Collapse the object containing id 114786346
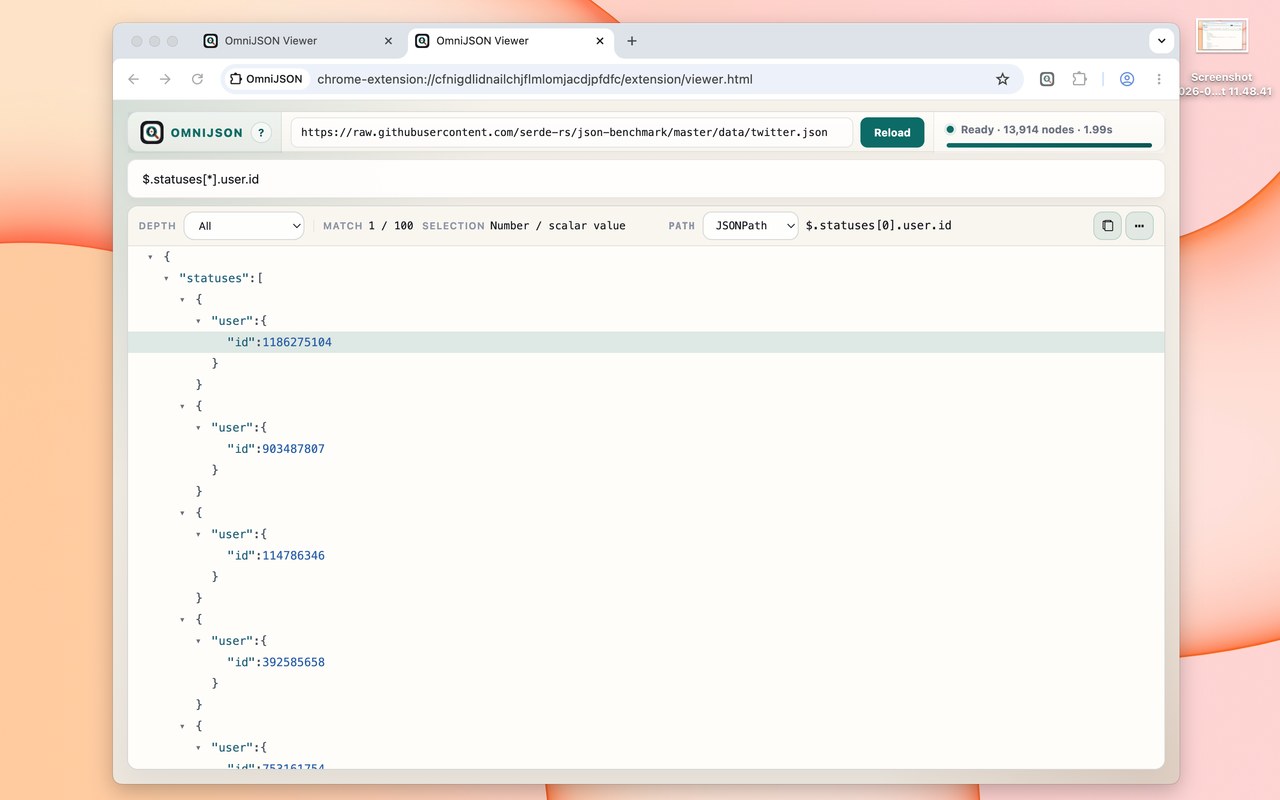Screen dimensions: 1280x800 pyautogui.click(x=182, y=513)
